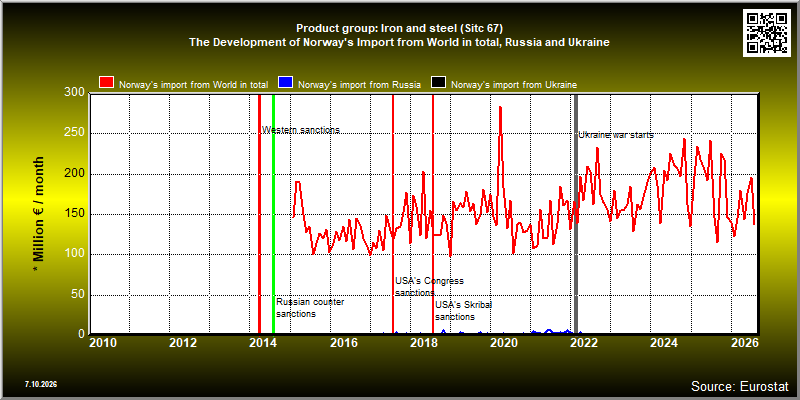
Task: Click the x-axis year 2024
Action: pos(664,343)
